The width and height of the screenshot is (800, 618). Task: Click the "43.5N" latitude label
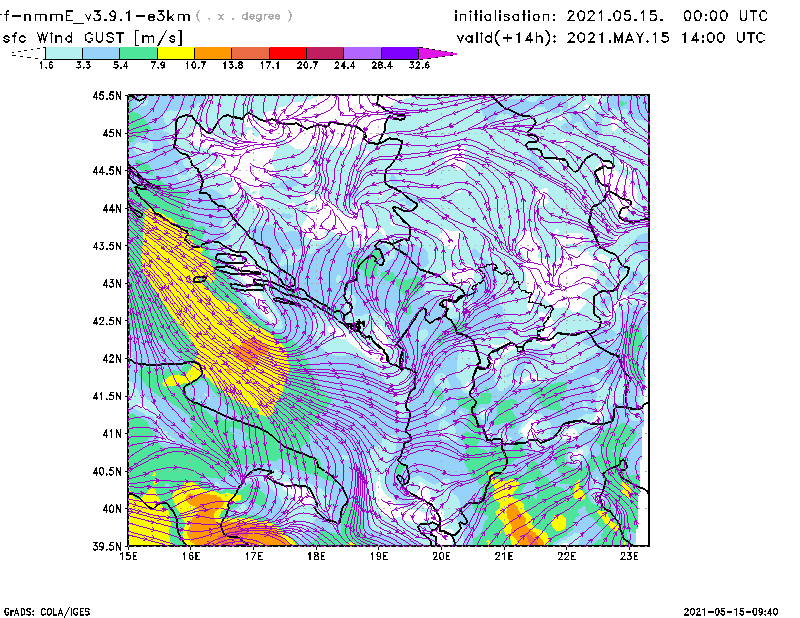107,246
